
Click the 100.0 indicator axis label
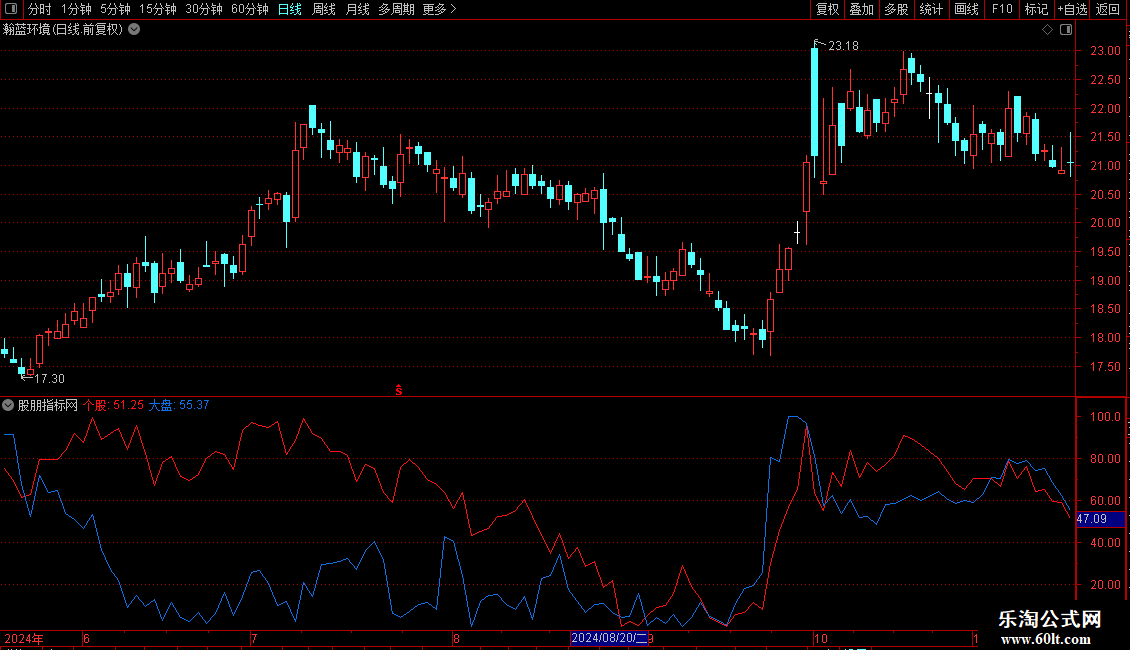pos(1105,417)
